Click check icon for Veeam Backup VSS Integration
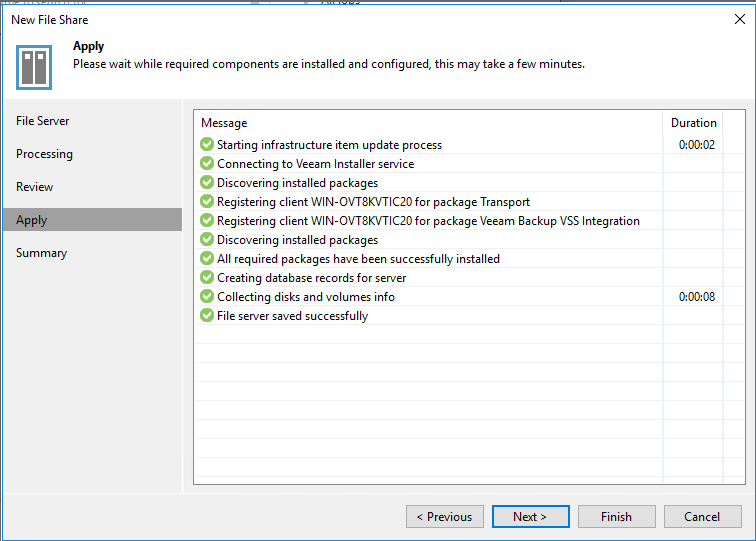The image size is (756, 541). [x=207, y=221]
